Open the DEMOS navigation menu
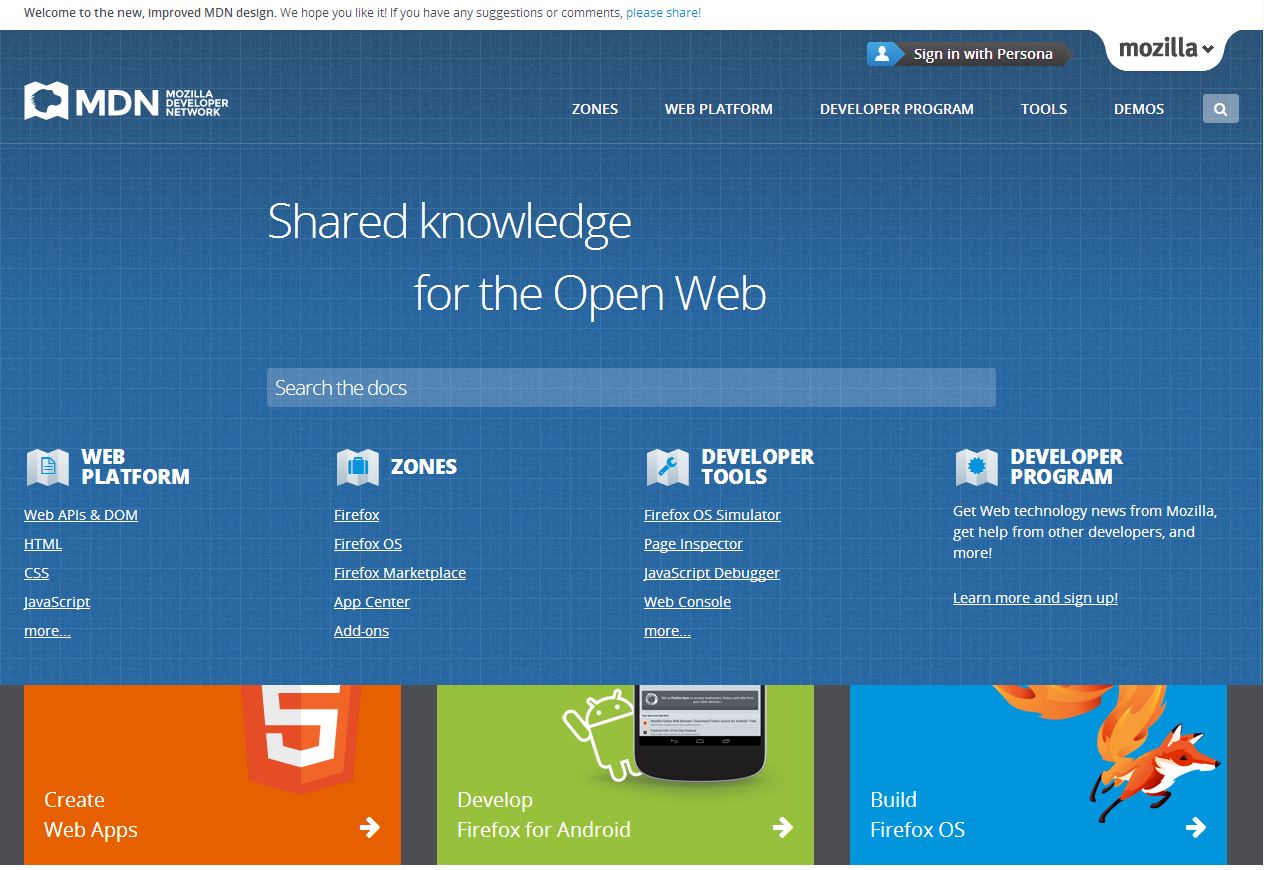1264x870 pixels. (x=1139, y=109)
